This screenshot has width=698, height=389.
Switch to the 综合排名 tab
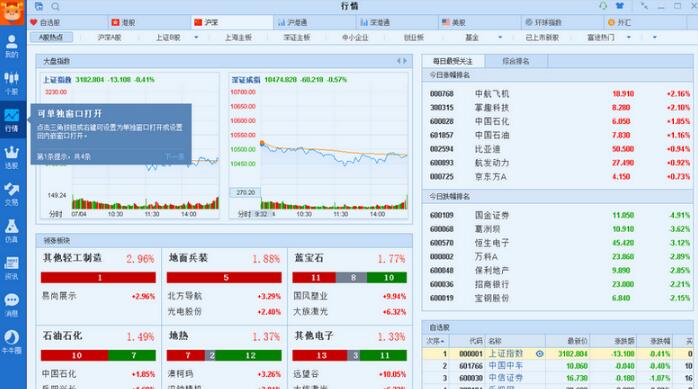click(516, 61)
